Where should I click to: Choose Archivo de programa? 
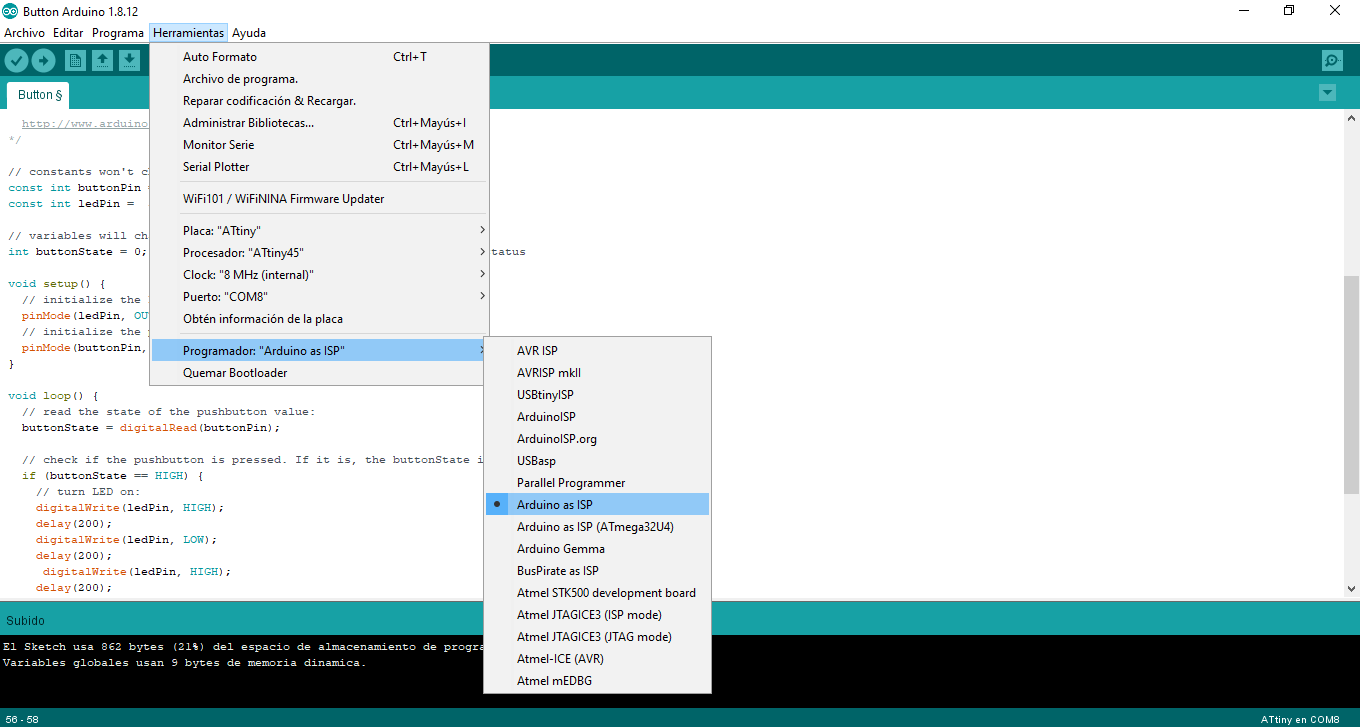pyautogui.click(x=319, y=79)
